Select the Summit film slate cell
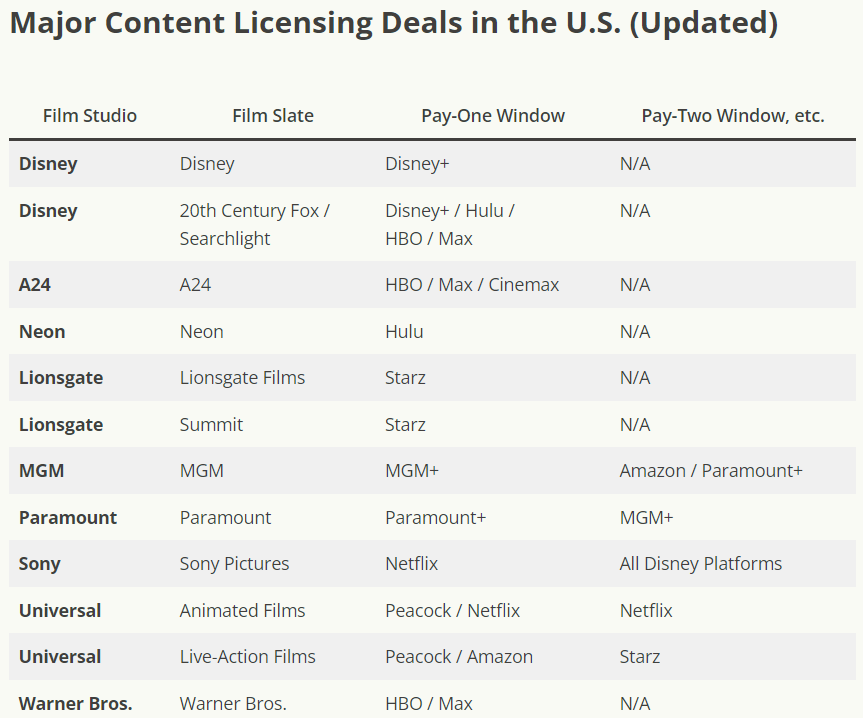The image size is (863, 718). 211,425
